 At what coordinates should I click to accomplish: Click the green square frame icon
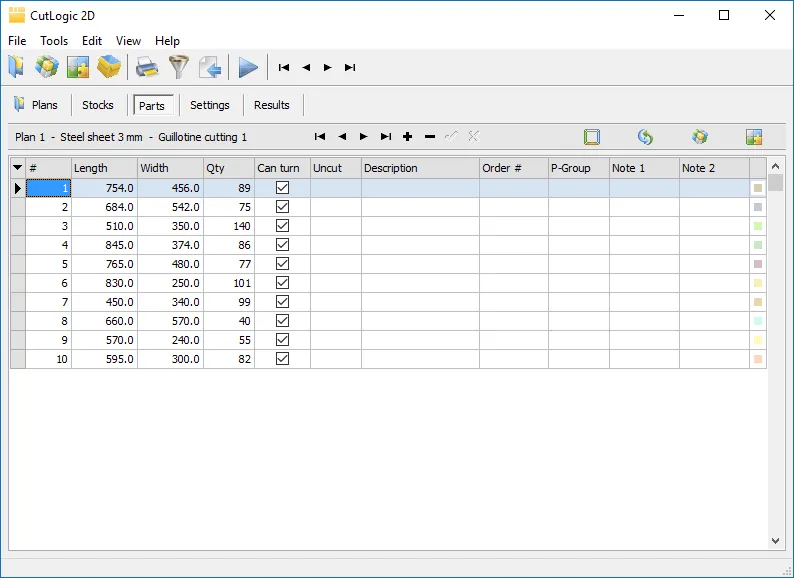point(592,137)
